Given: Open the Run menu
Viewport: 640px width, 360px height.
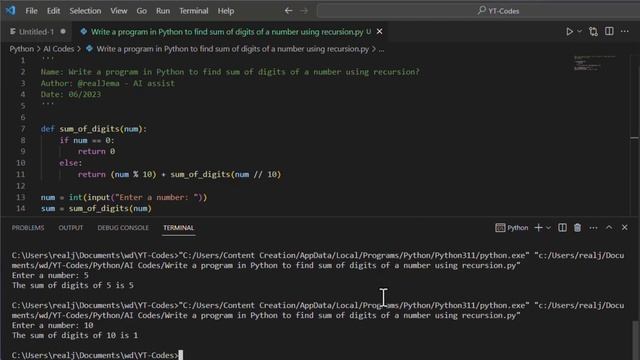Looking at the screenshot, I should 163,11.
